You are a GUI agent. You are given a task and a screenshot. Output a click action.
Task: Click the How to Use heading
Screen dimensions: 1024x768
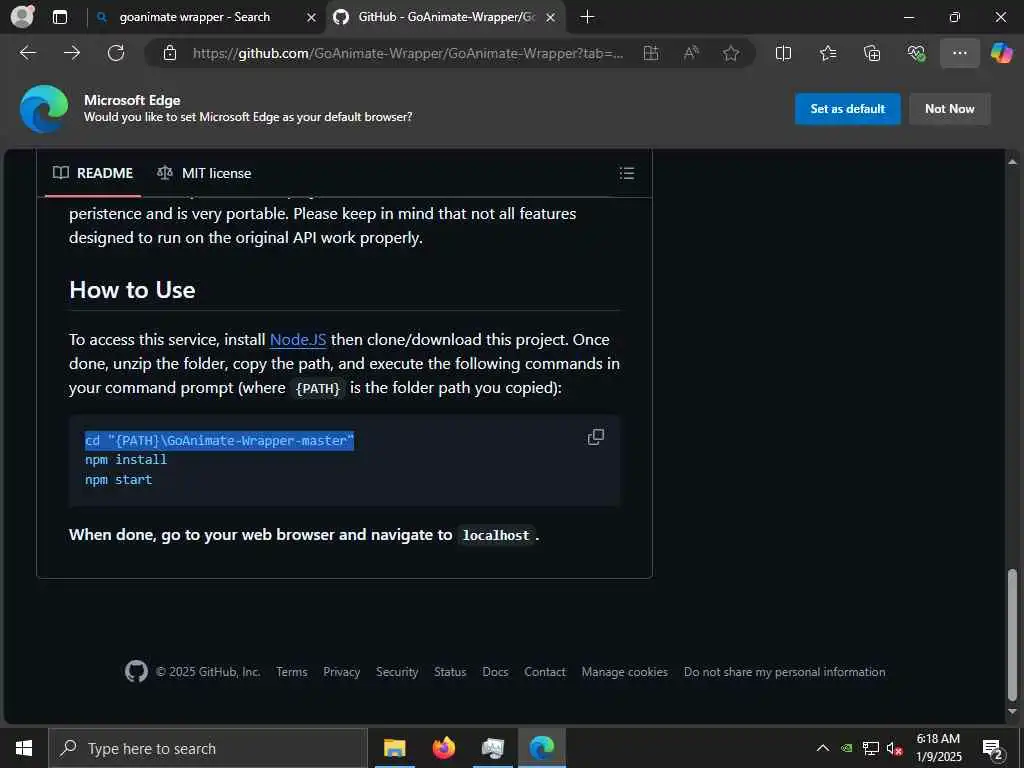(132, 290)
